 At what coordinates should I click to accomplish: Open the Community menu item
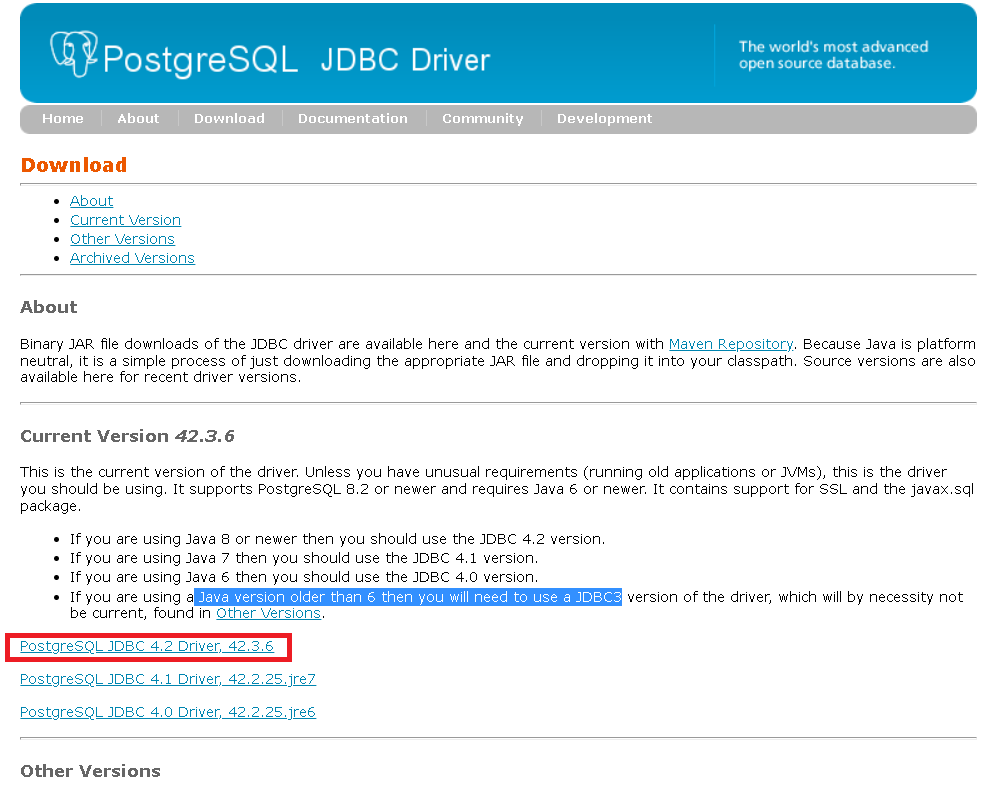(x=483, y=118)
